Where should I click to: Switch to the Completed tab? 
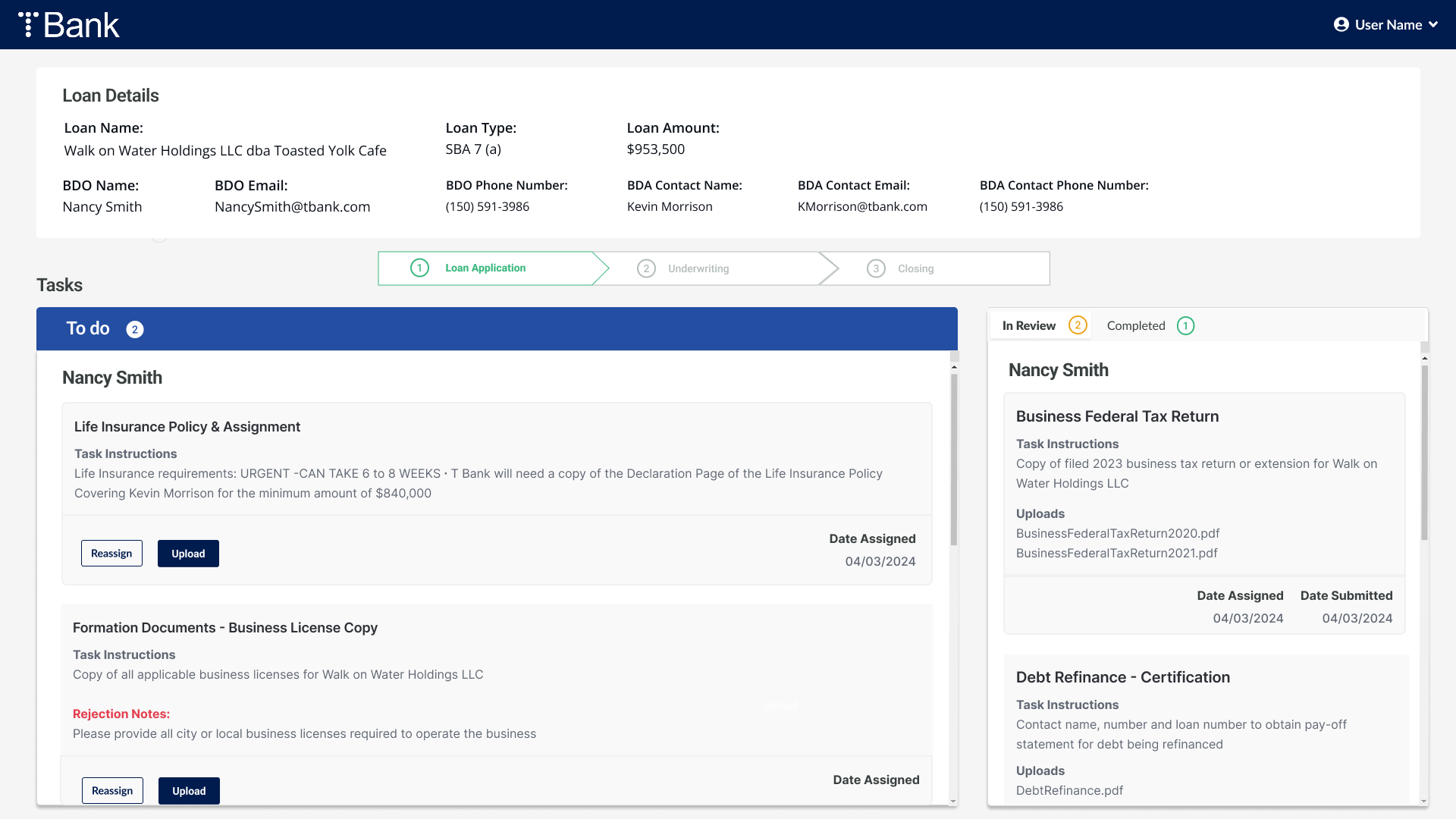[x=1136, y=326]
